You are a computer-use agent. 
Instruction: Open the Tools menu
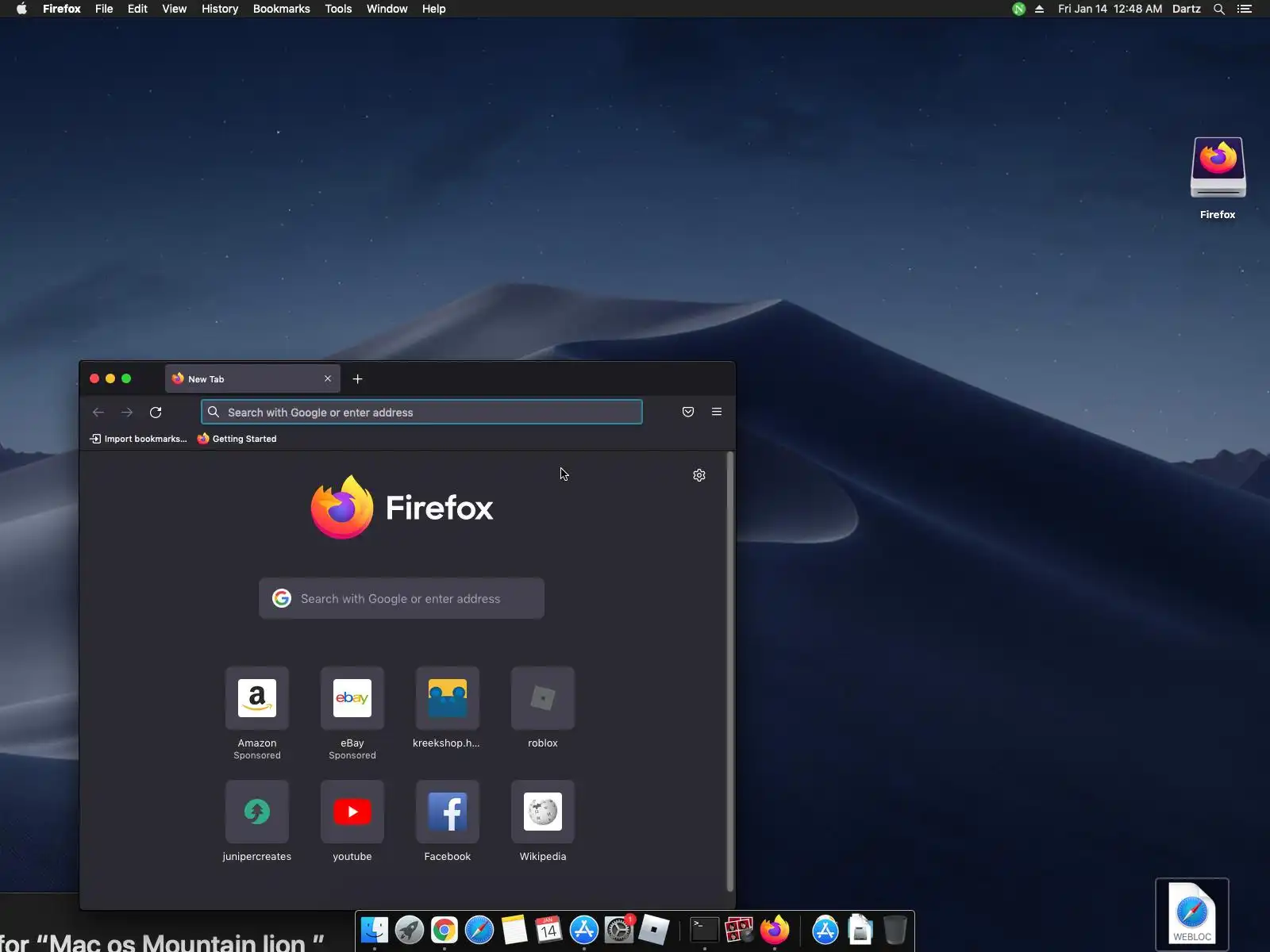pos(338,9)
